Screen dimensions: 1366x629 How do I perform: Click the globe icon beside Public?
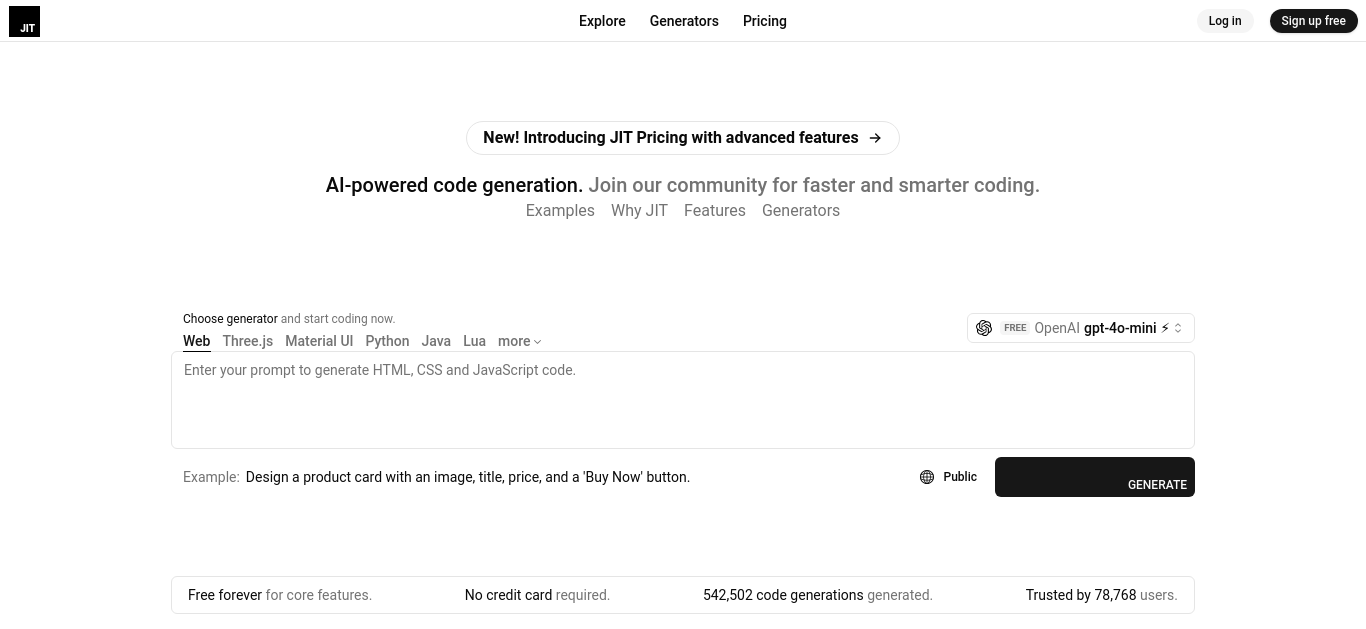[927, 477]
